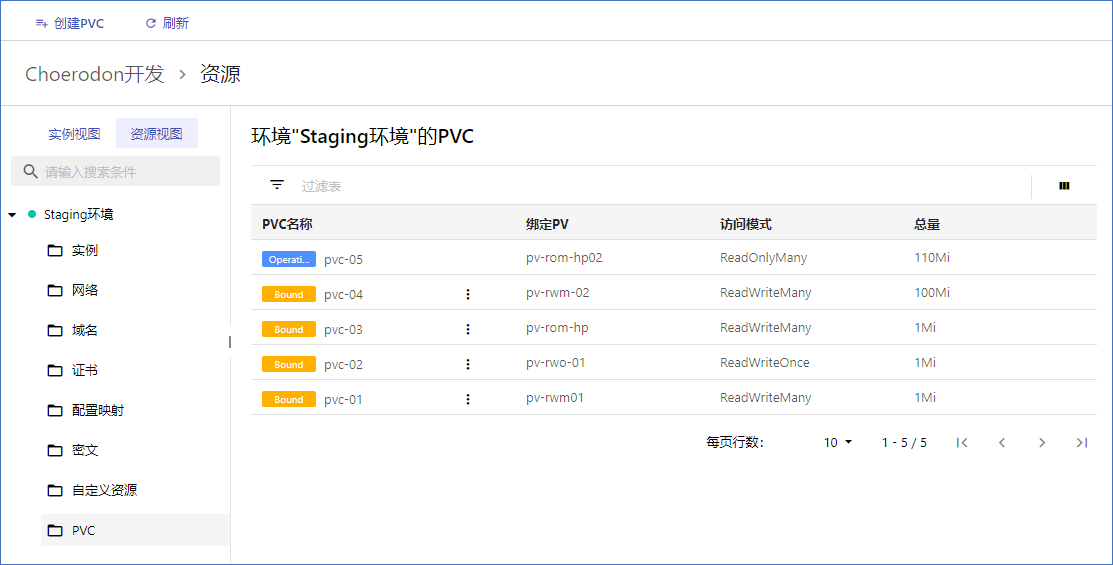Open the rows-per-page dropdown showing 10
Viewport: 1113px width, 565px height.
coord(838,443)
